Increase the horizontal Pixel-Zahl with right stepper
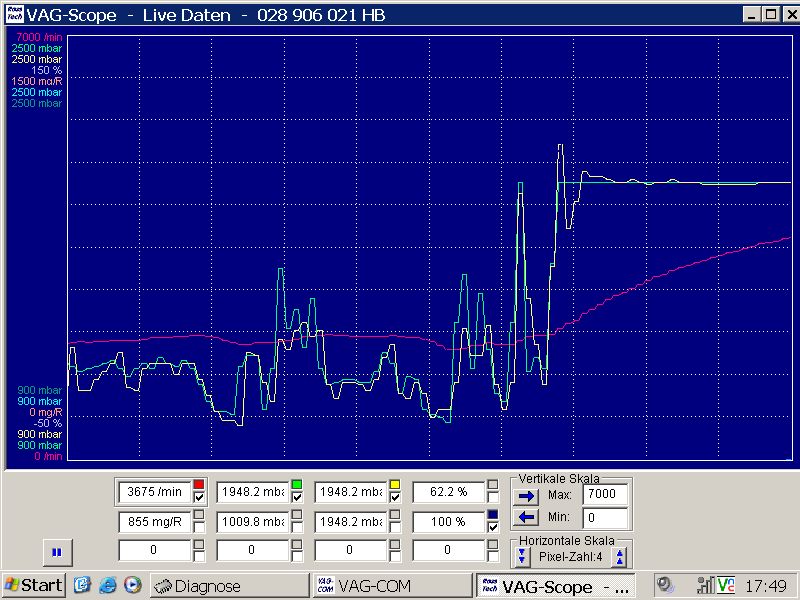Viewport: 800px width, 600px height. click(620, 557)
